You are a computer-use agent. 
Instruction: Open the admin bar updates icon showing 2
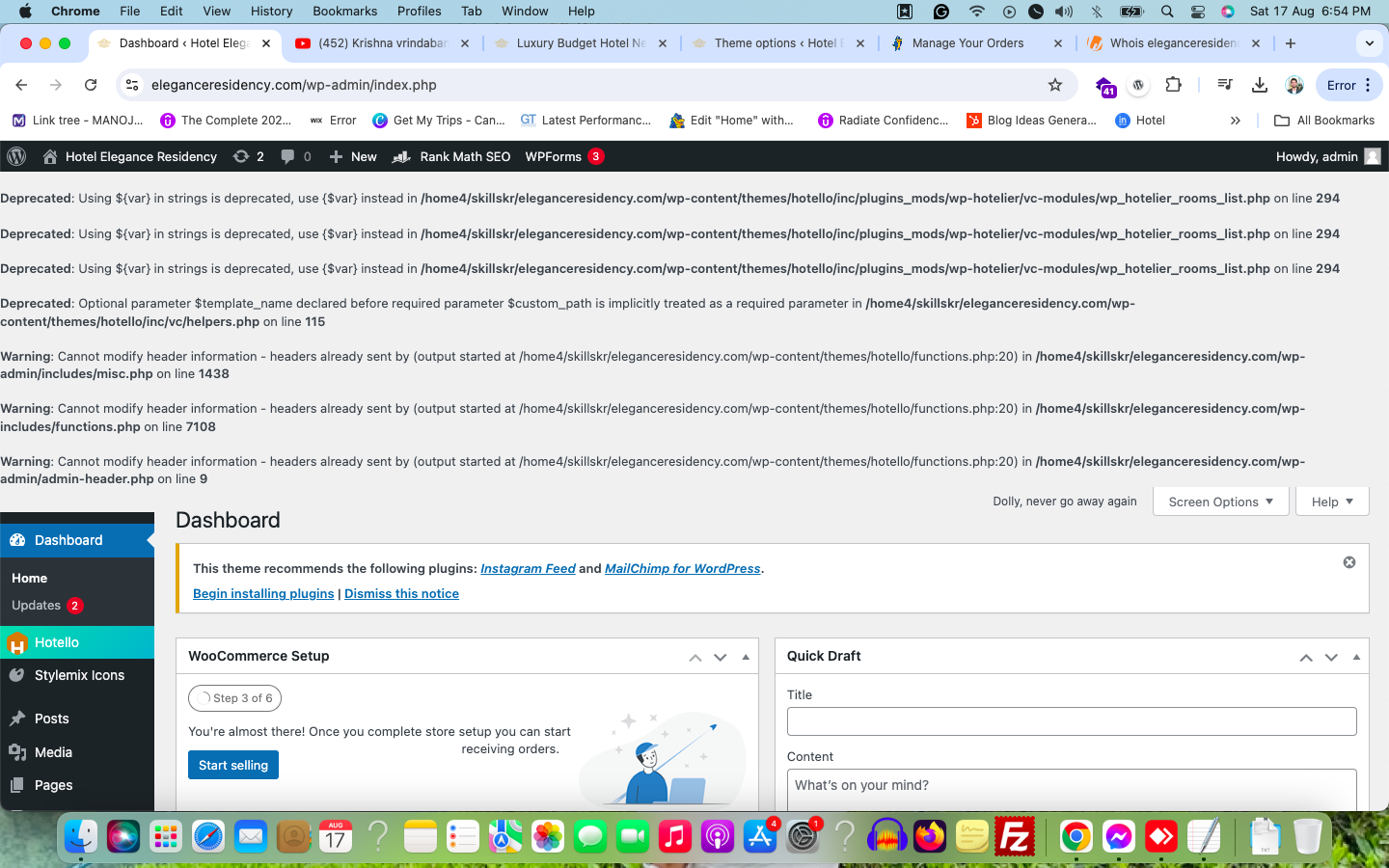pyautogui.click(x=248, y=156)
